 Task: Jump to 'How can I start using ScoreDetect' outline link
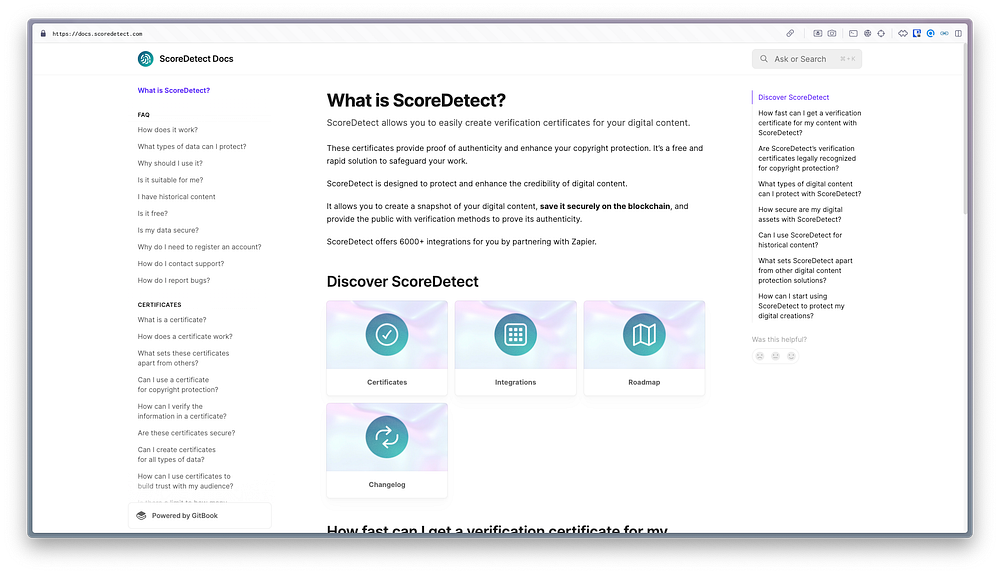tap(801, 306)
